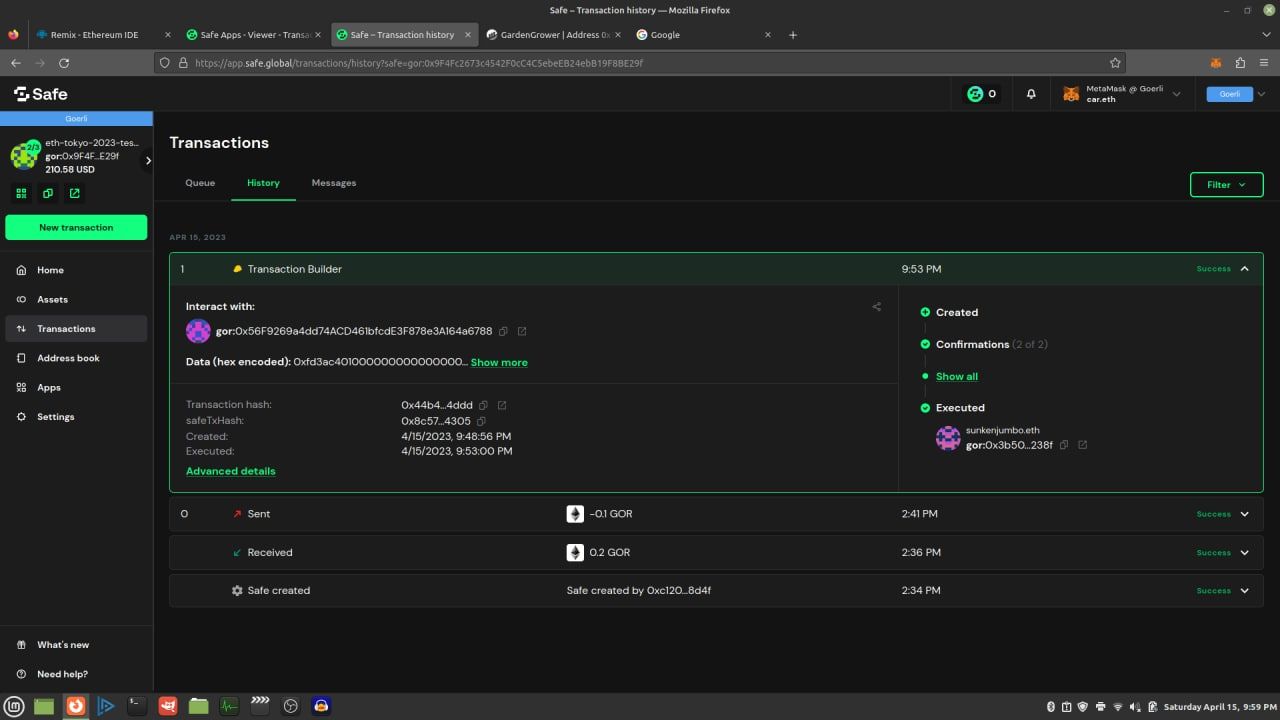Click the Safe logo
Image resolution: width=1280 pixels, height=720 pixels.
point(41,93)
